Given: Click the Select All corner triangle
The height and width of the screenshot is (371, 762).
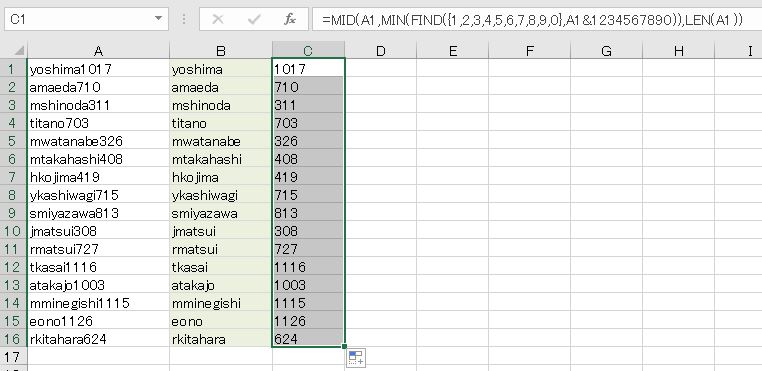Looking at the screenshot, I should point(19,51).
